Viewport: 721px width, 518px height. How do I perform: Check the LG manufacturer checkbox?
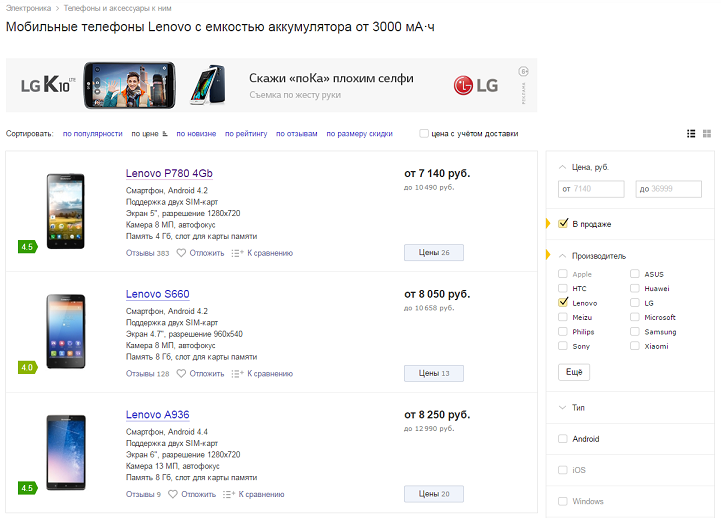[635, 302]
